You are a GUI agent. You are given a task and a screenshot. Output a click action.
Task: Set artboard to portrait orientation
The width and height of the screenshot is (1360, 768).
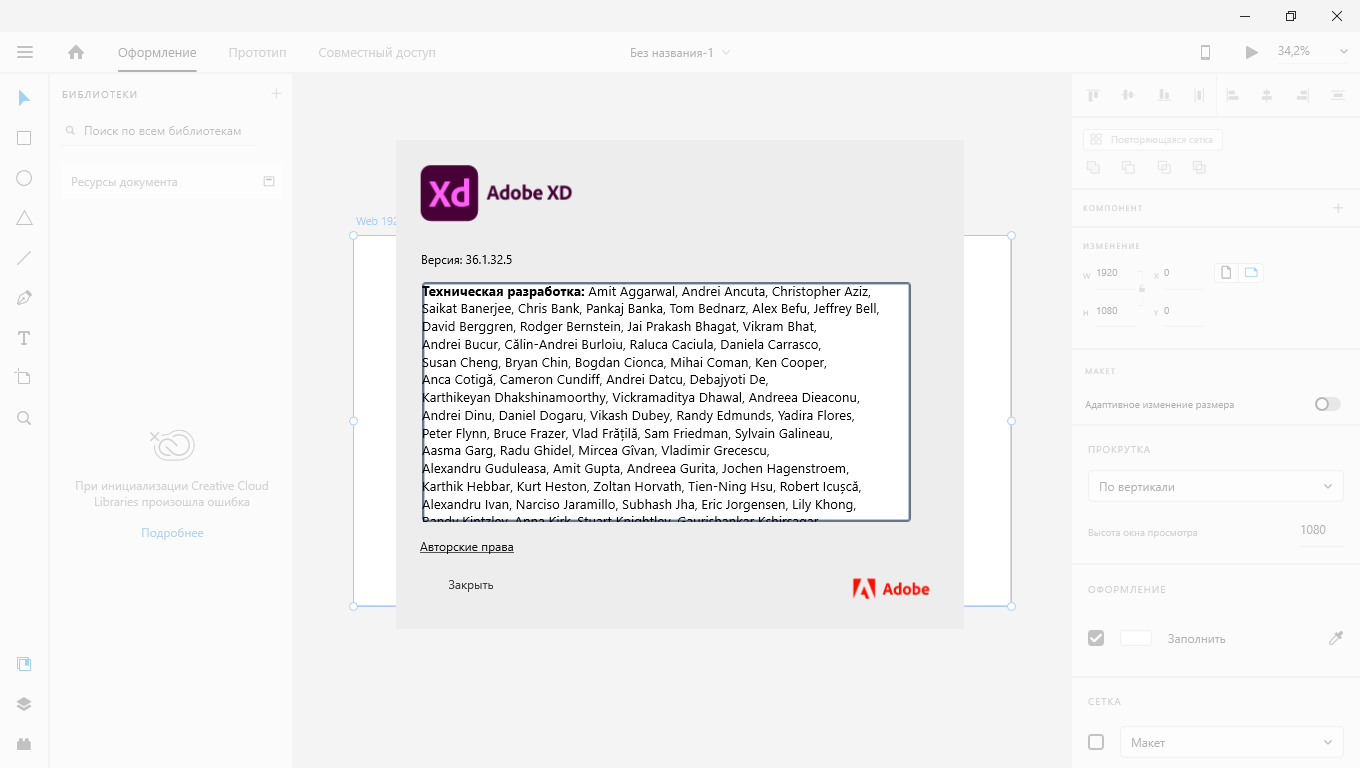pos(1227,273)
